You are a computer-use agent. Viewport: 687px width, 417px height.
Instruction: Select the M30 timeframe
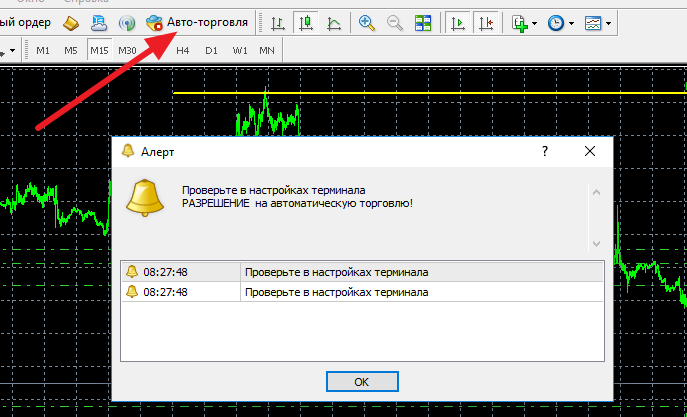click(127, 51)
